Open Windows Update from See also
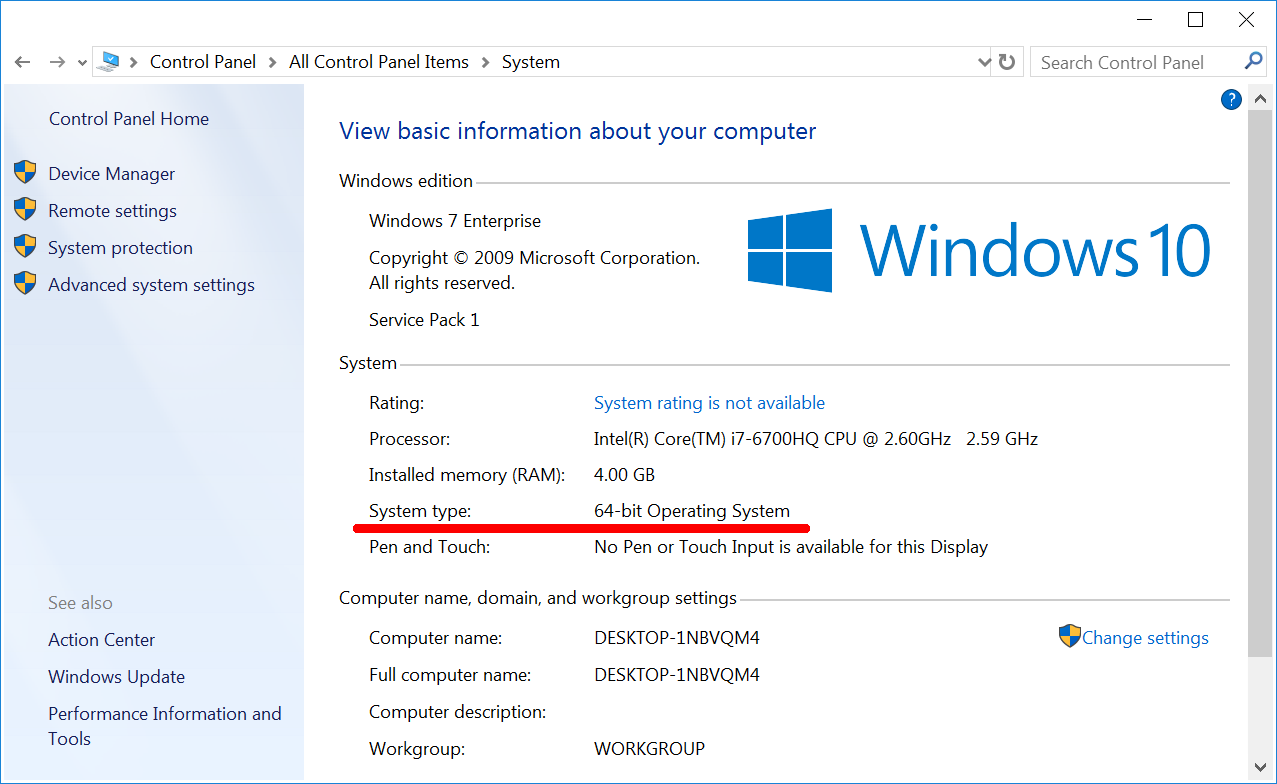 tap(116, 677)
